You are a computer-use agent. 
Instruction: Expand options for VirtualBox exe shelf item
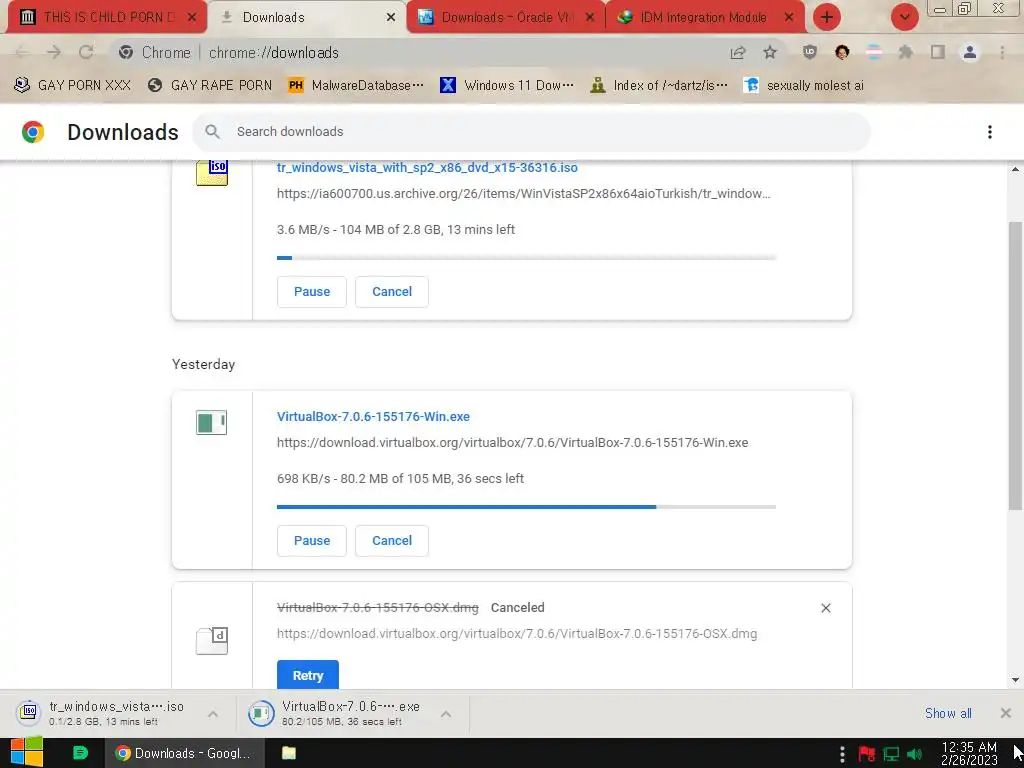click(446, 714)
